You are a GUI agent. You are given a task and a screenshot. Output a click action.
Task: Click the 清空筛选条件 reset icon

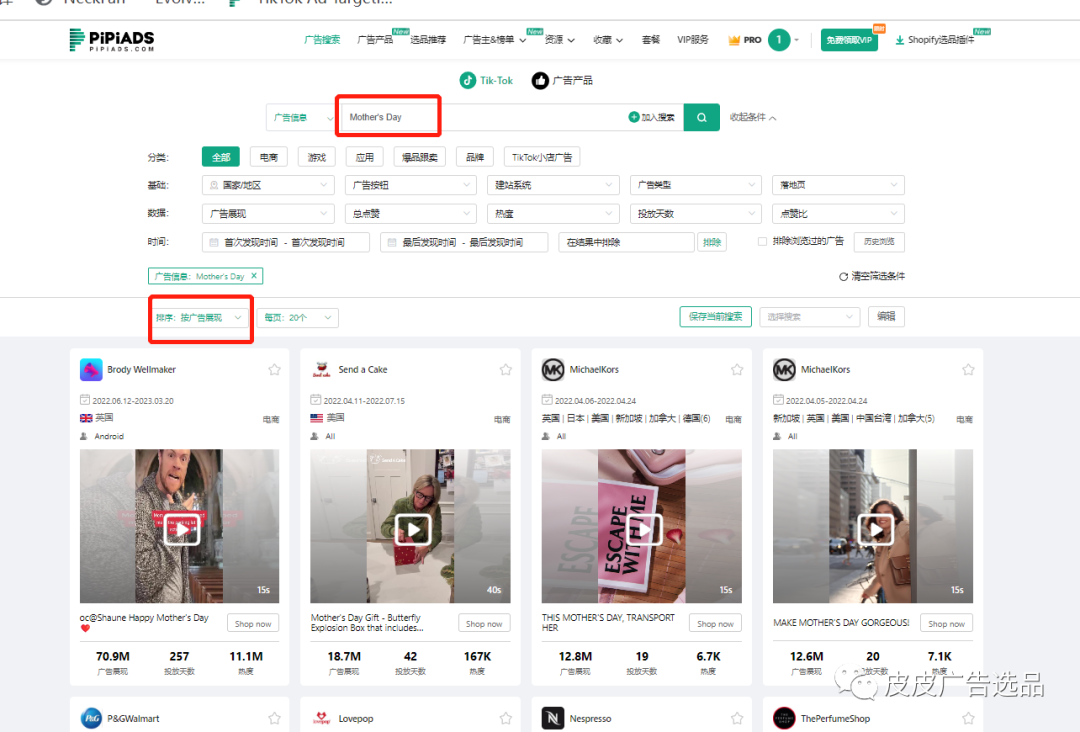(843, 276)
